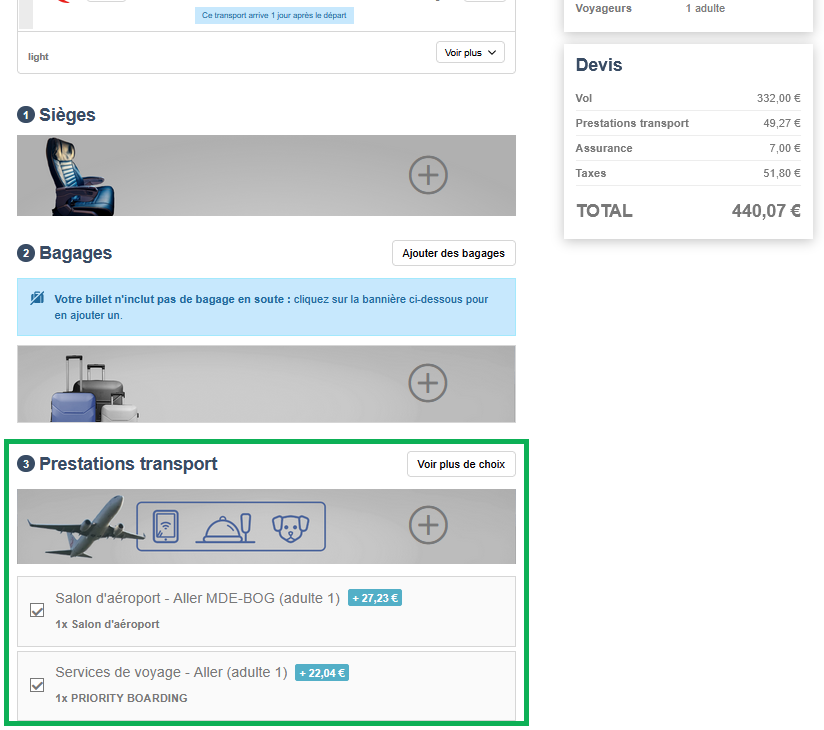Screen dimensions: 824x730
Task: Select the Prestations transport section heading
Action: pyautogui.click(x=128, y=464)
